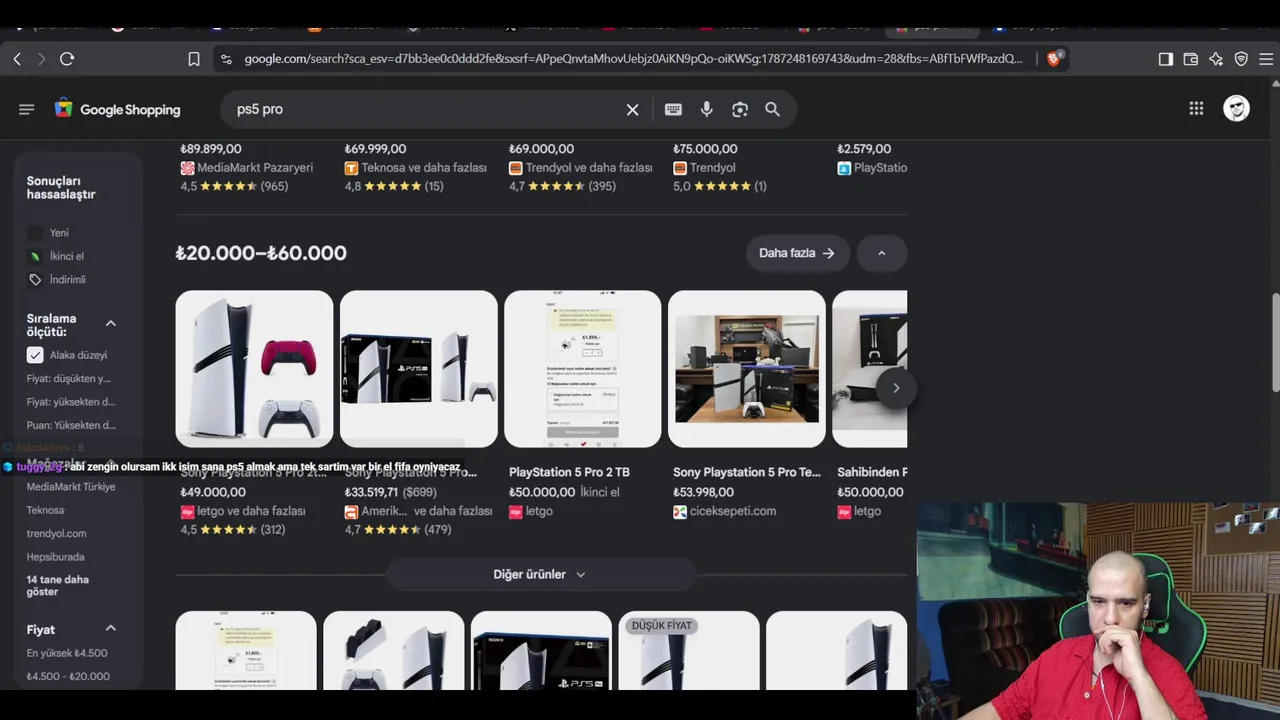
Task: Filter by MediaMarkt Türkiye store
Action: pos(71,487)
